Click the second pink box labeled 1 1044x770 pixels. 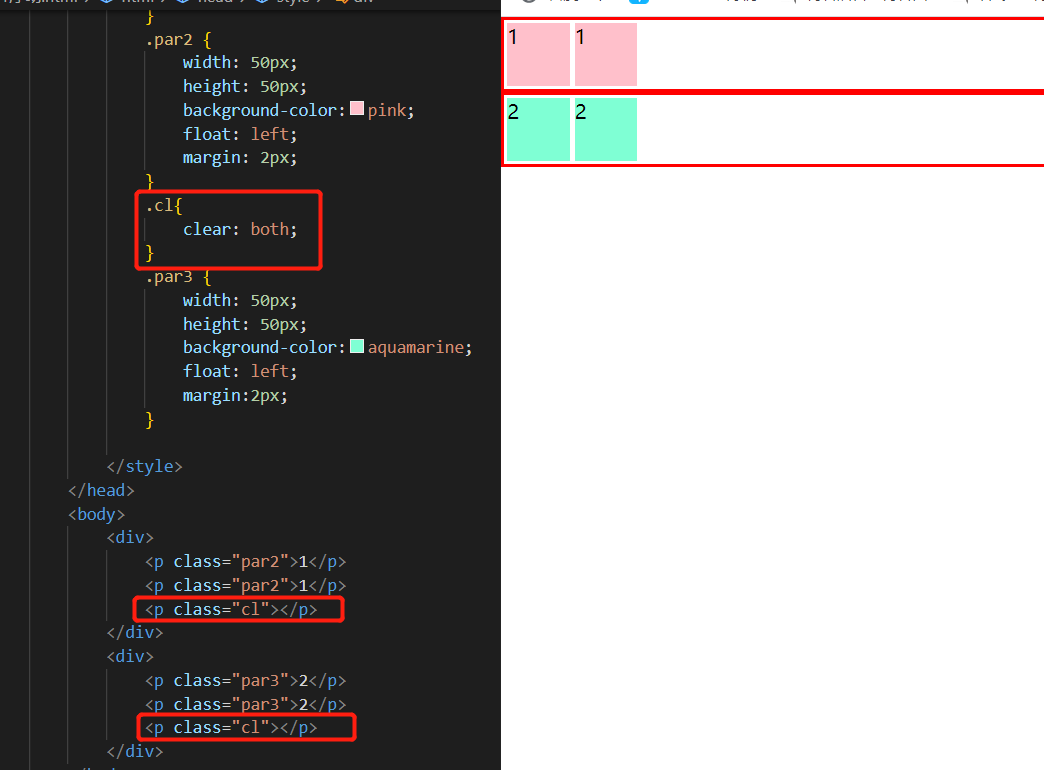606,55
